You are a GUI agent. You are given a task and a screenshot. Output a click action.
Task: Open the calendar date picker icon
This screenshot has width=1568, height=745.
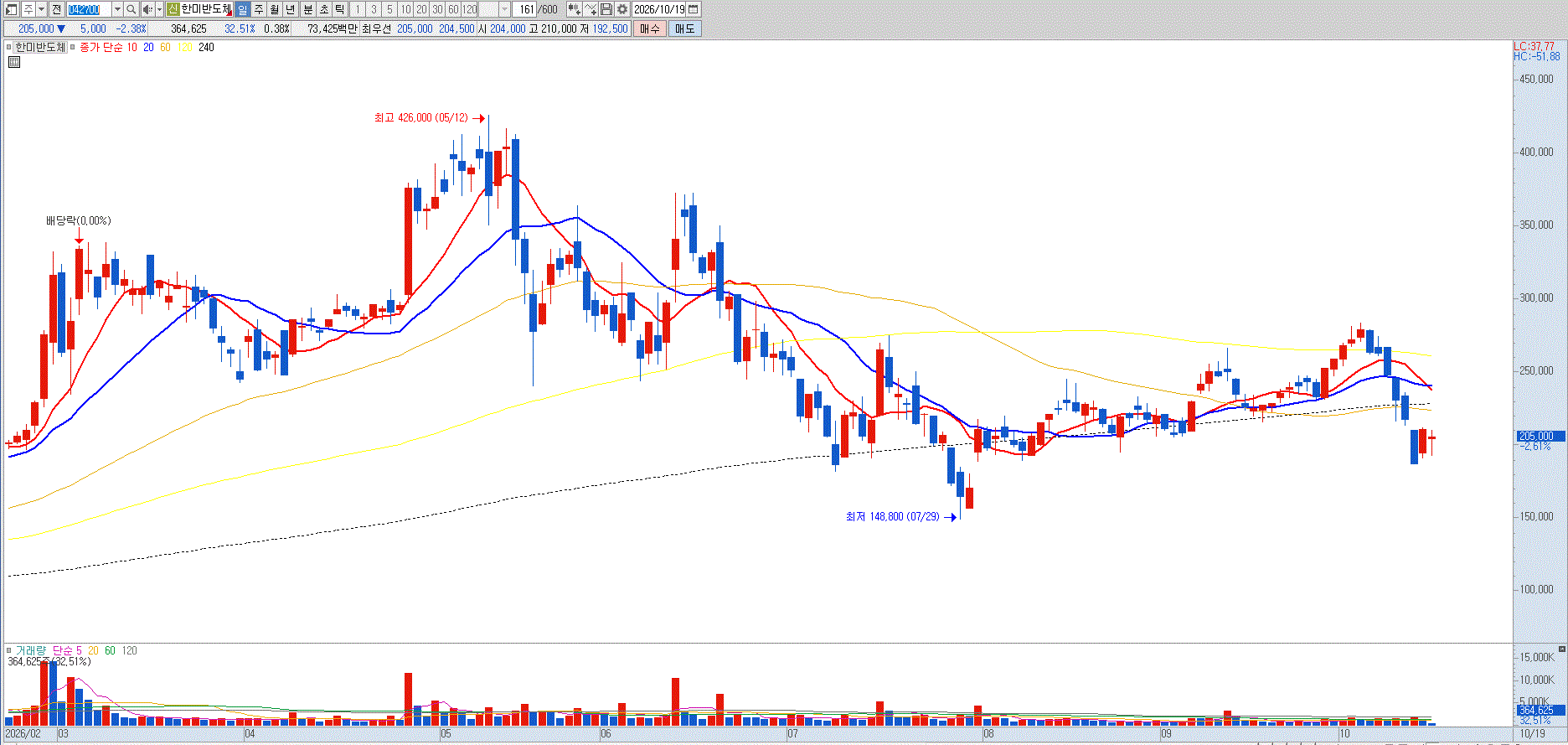tap(694, 9)
